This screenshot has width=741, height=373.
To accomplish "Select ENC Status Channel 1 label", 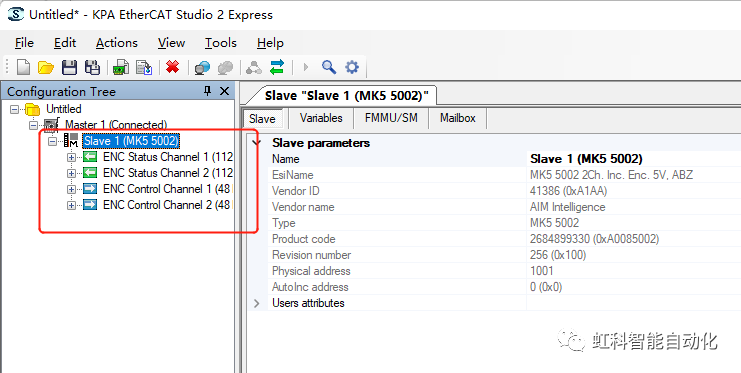I will pyautogui.click(x=168, y=157).
